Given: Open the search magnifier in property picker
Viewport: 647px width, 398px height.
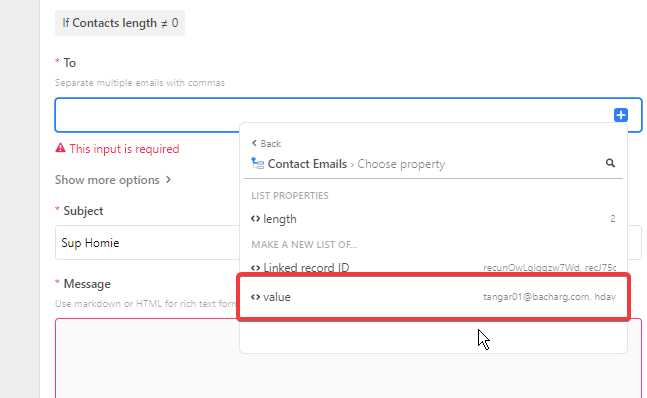Looking at the screenshot, I should tap(610, 163).
